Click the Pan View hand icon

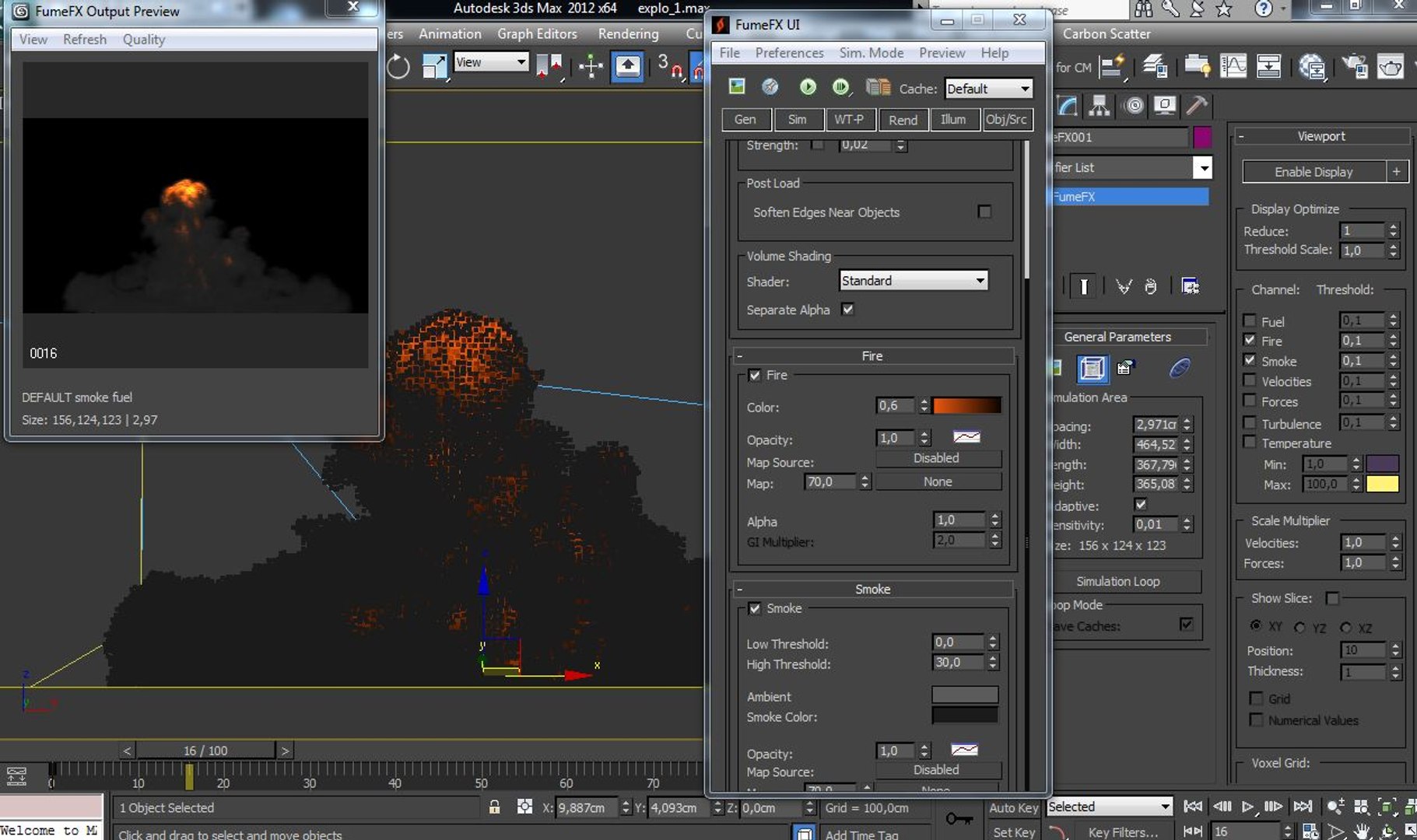[1362, 831]
